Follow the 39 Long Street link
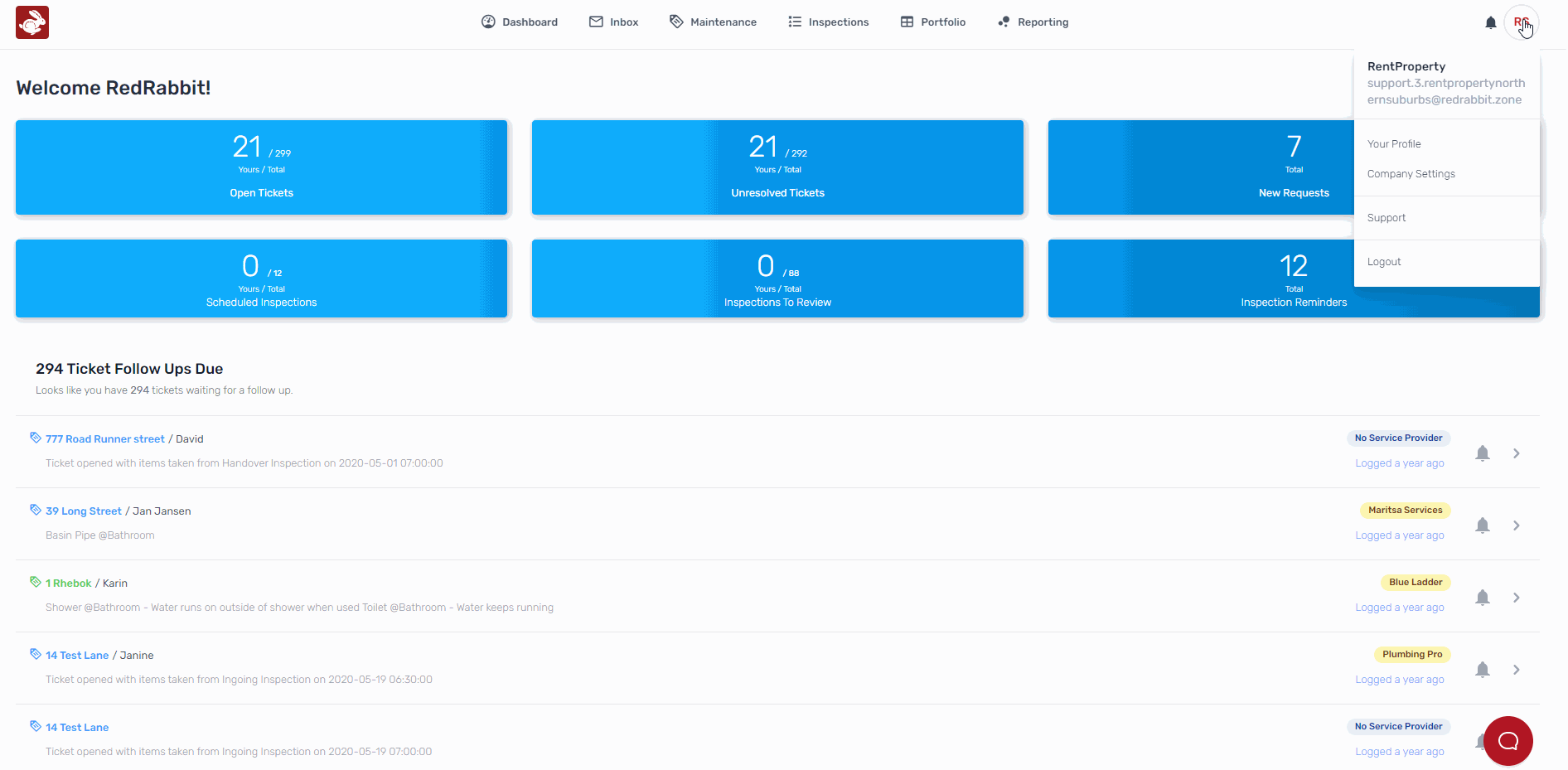The height and width of the screenshot is (770, 1568). (84, 511)
